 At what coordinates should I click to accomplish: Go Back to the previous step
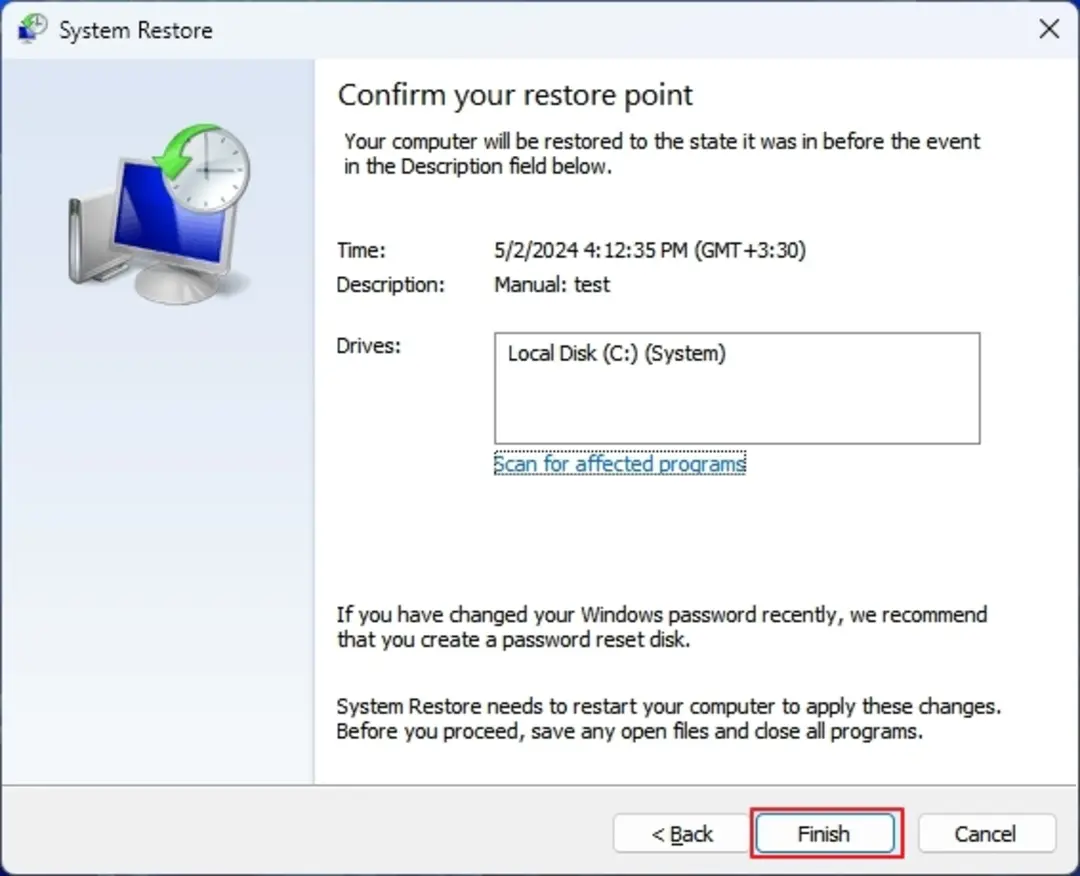[x=681, y=833]
